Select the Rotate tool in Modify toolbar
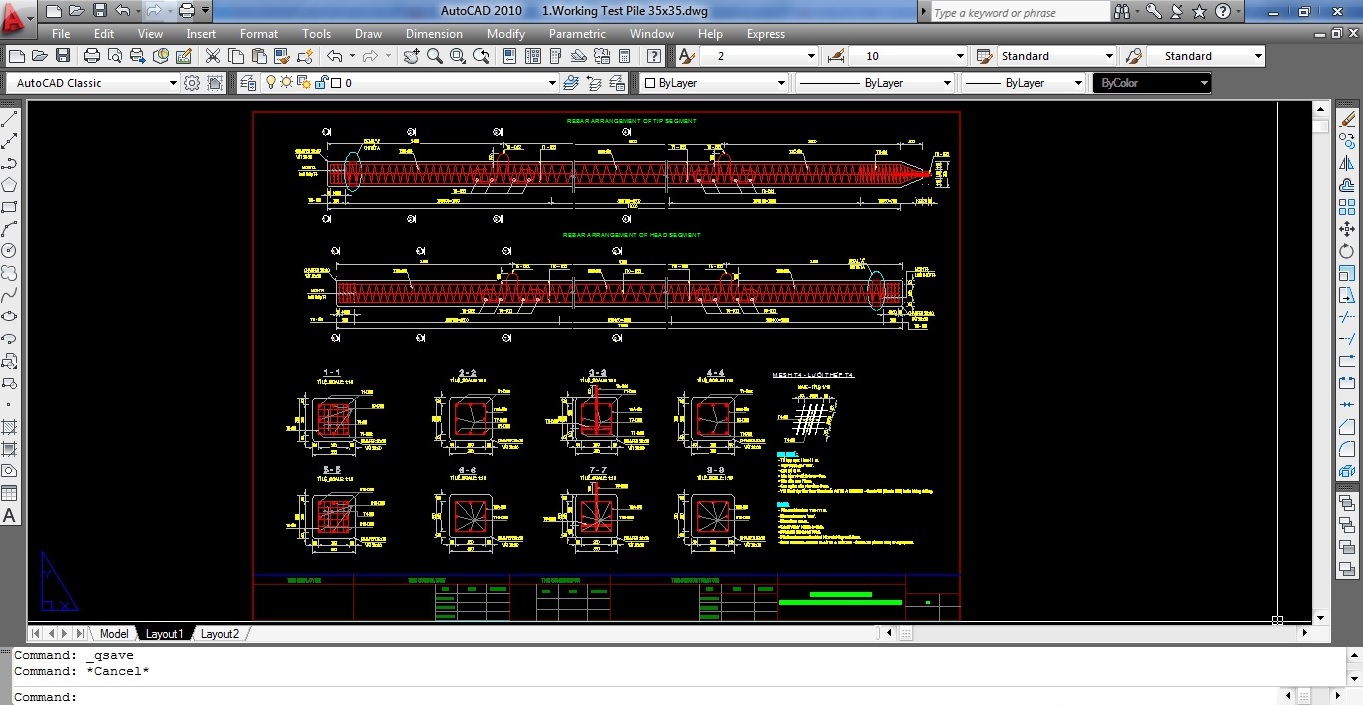 point(1346,251)
